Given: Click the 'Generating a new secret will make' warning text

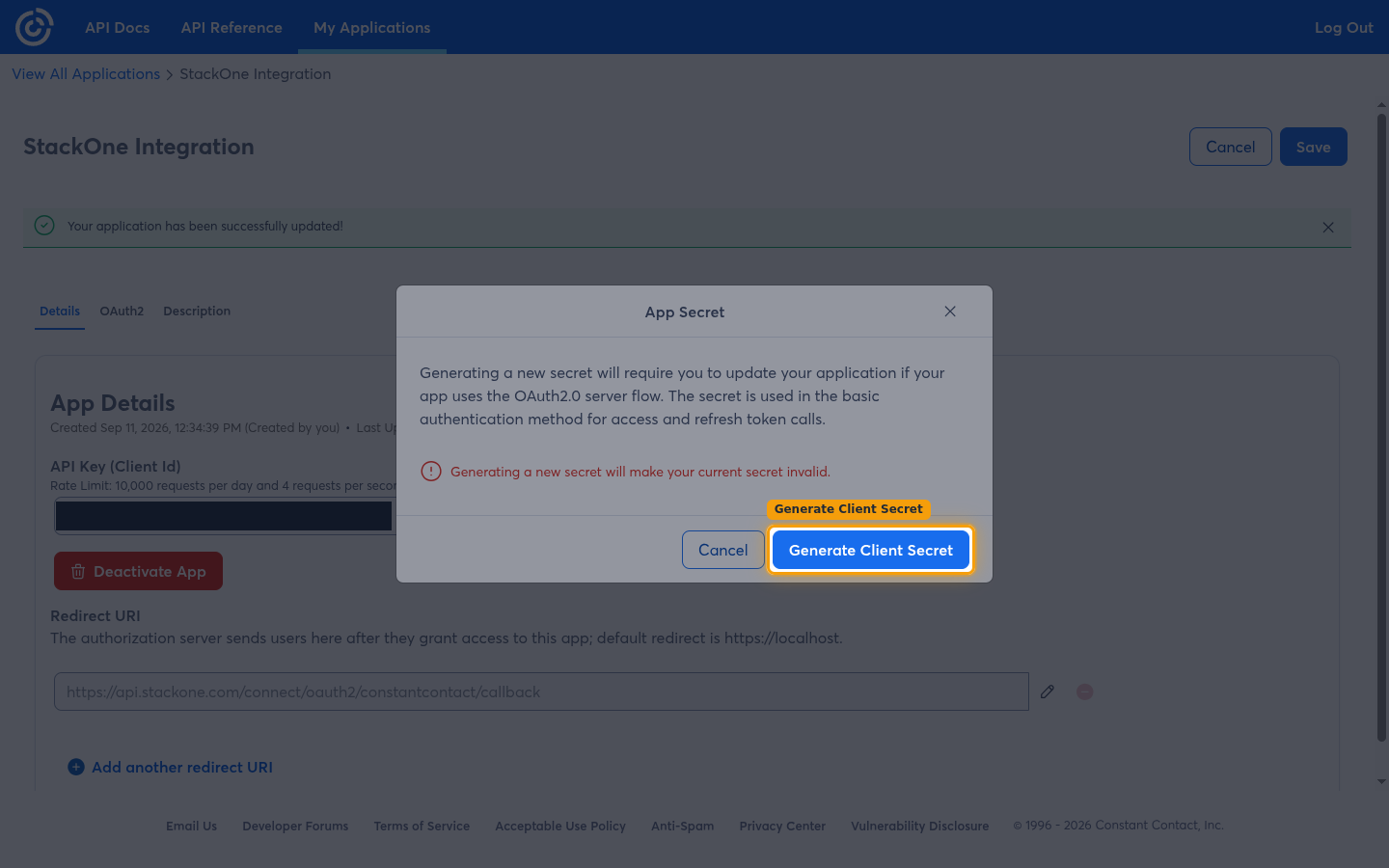Looking at the screenshot, I should [x=640, y=472].
